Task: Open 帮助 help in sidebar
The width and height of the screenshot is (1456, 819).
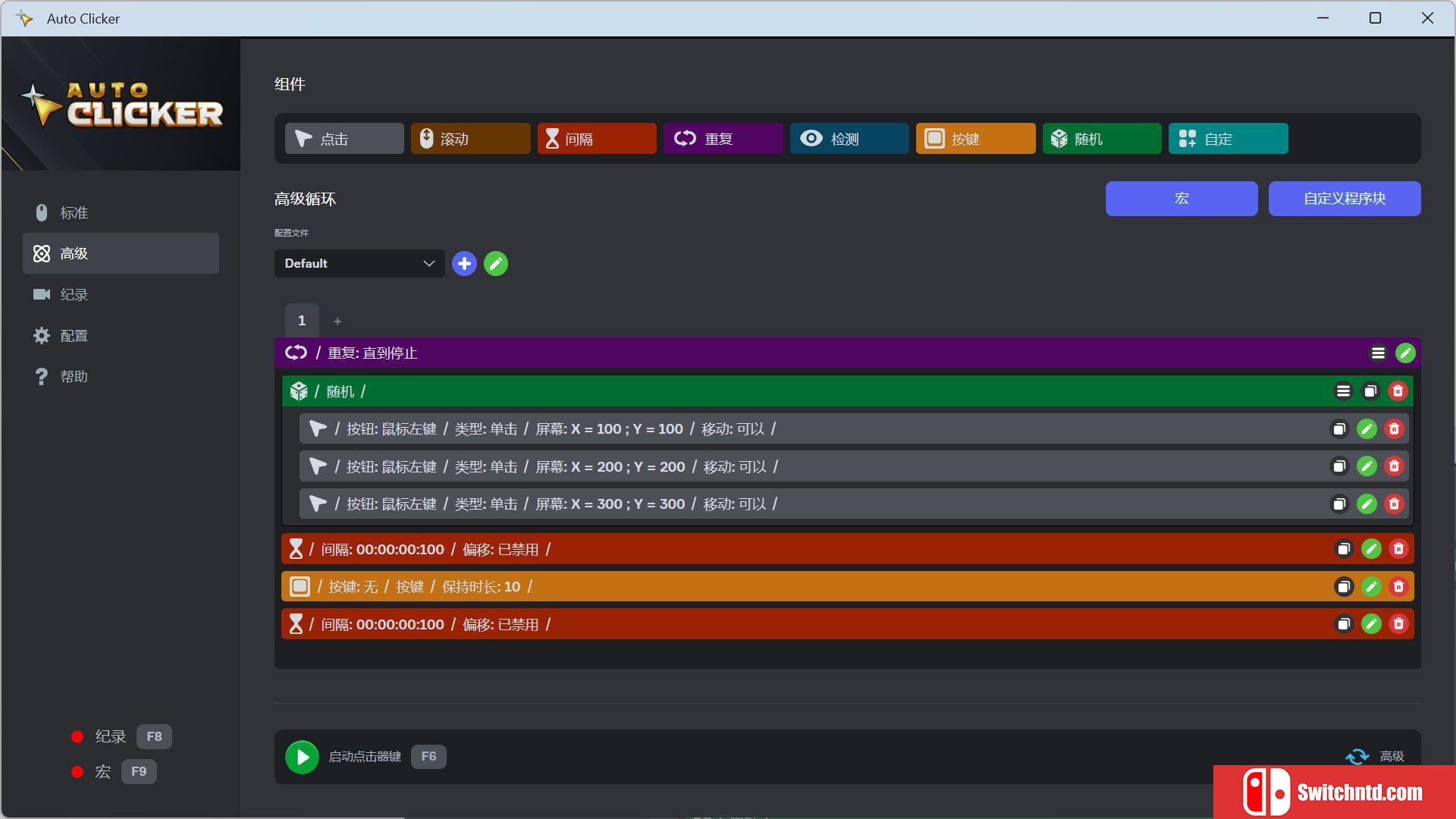Action: [121, 376]
